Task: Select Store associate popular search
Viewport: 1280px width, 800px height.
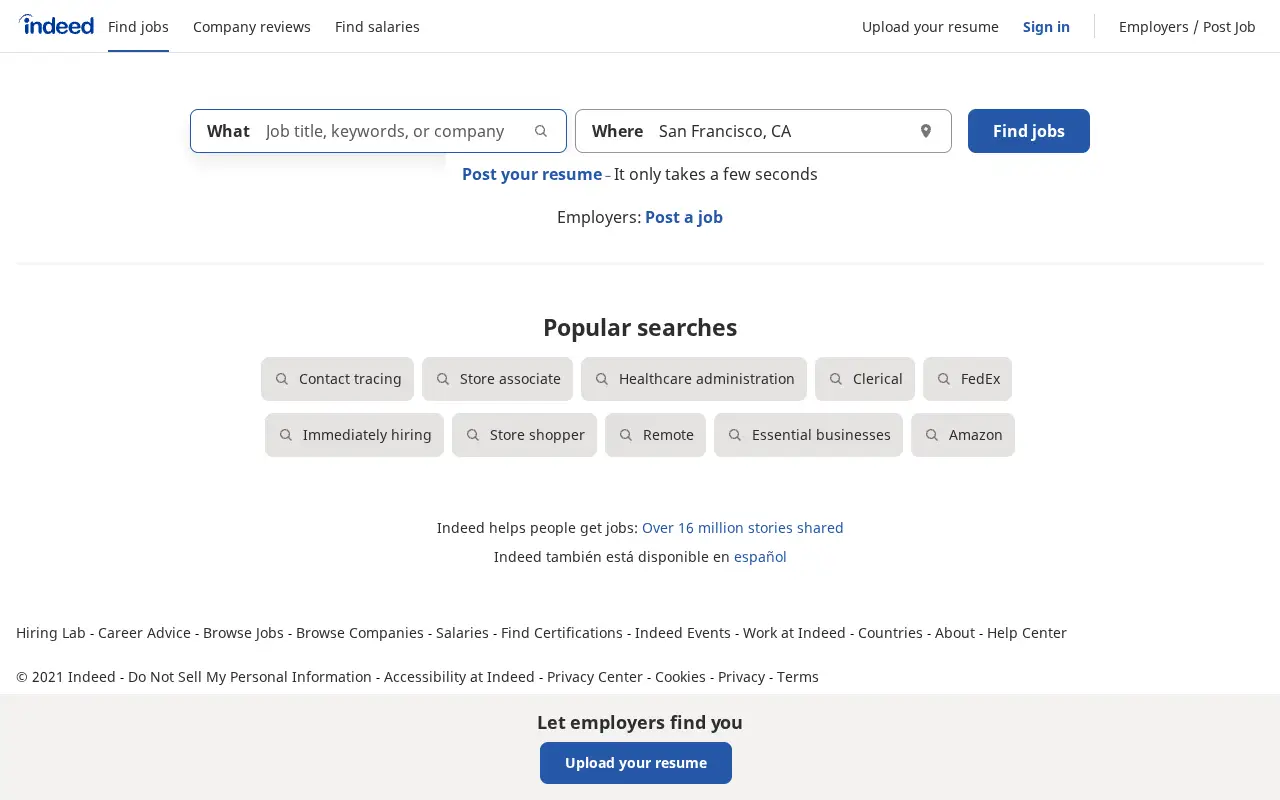Action: click(497, 379)
